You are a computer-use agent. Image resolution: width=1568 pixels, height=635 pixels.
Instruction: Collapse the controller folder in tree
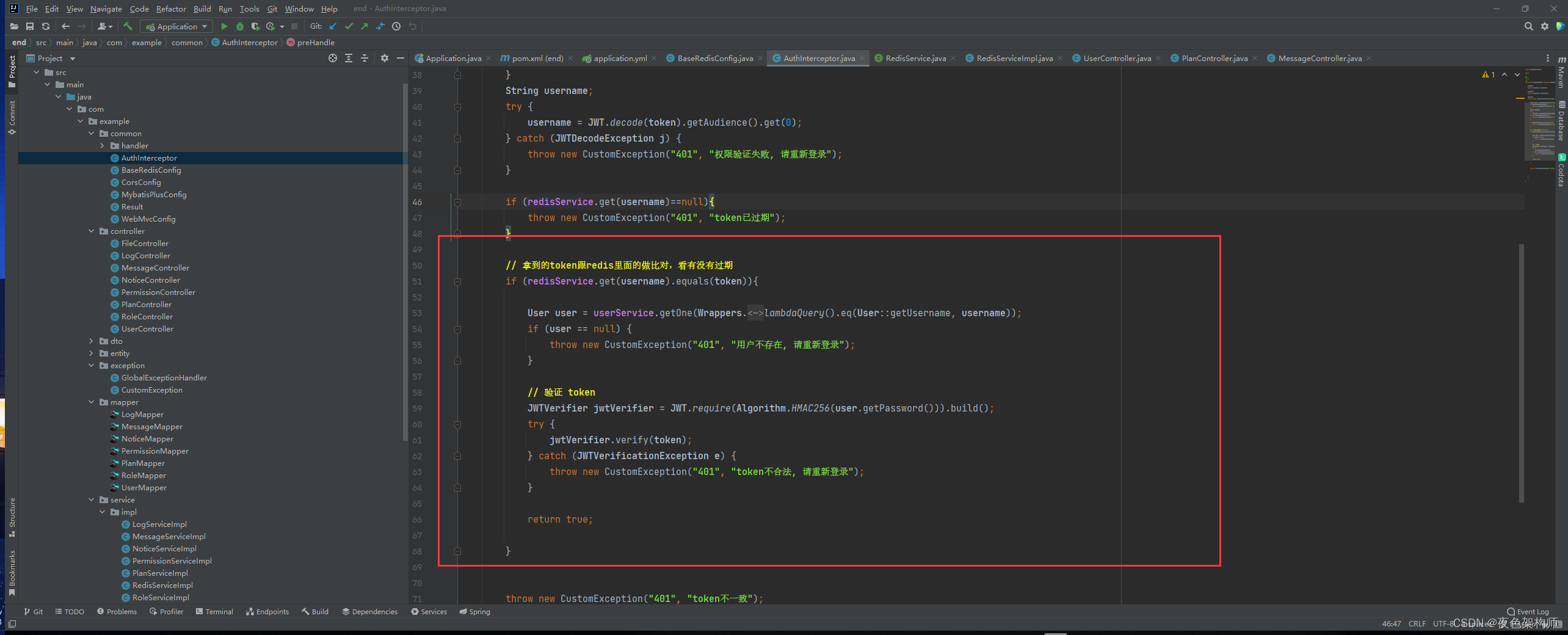pos(91,231)
